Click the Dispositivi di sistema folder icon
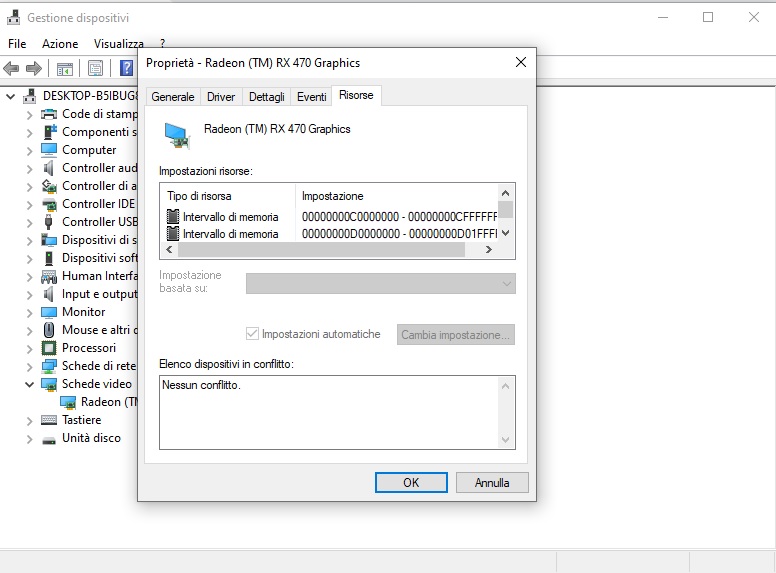 (49, 240)
